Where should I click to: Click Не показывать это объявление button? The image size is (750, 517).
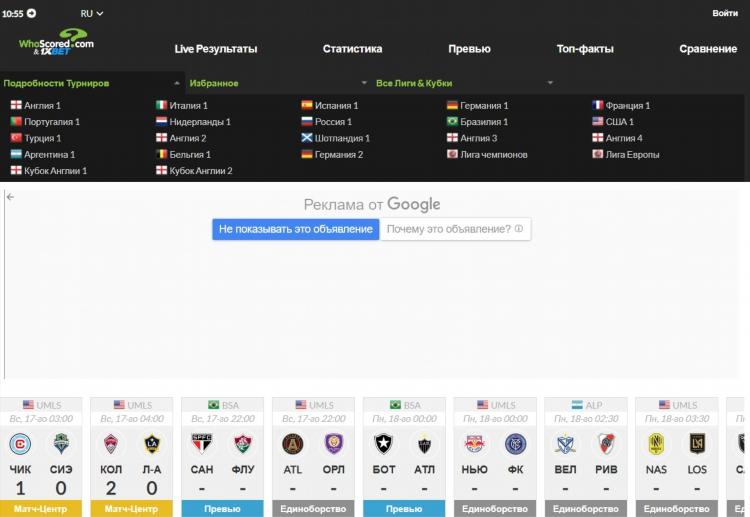[296, 229]
